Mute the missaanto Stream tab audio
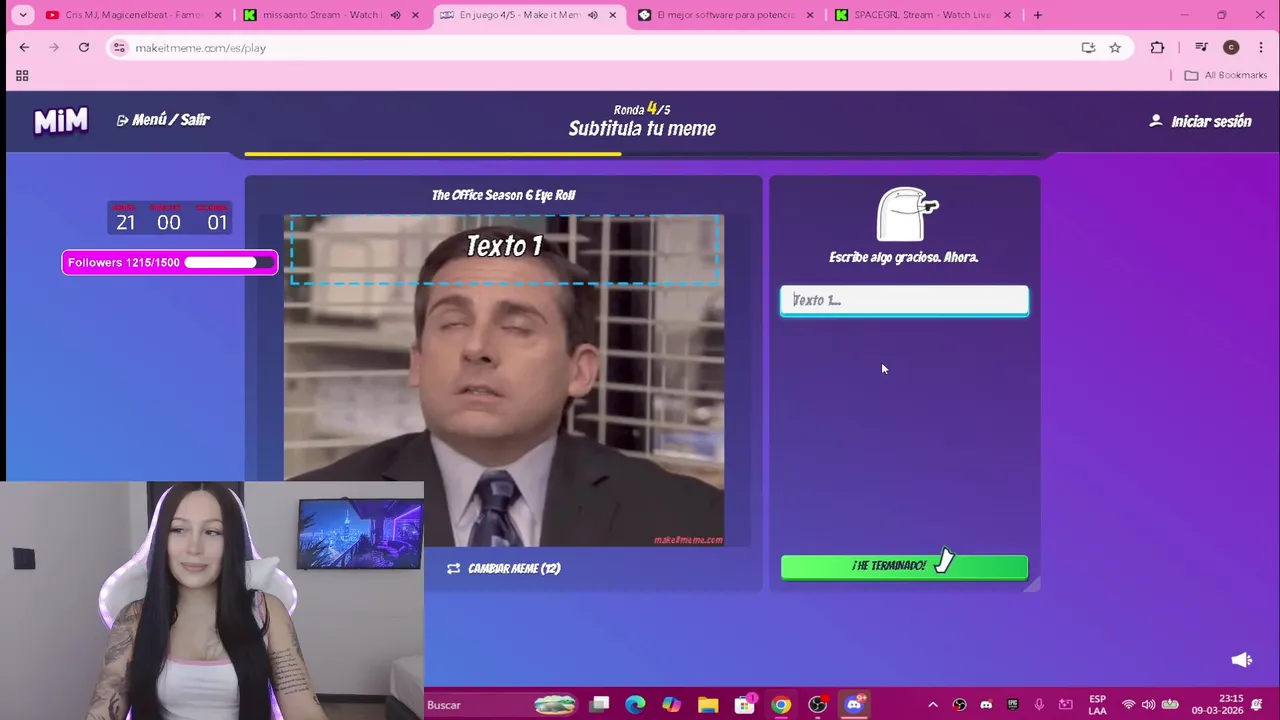The width and height of the screenshot is (1280, 720). (395, 15)
